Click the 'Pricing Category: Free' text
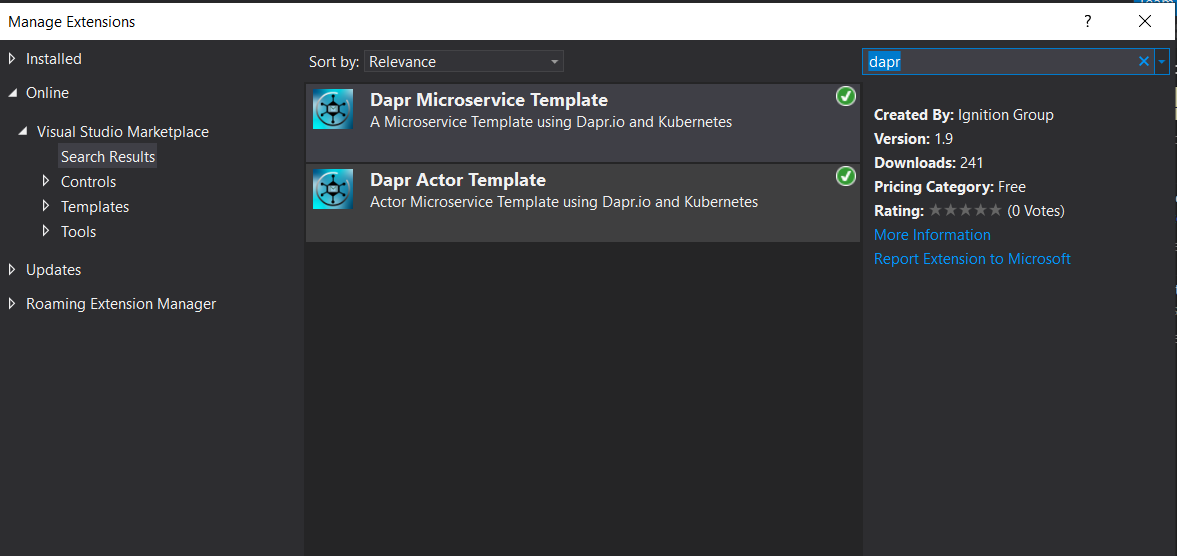This screenshot has height=556, width=1177. point(950,187)
